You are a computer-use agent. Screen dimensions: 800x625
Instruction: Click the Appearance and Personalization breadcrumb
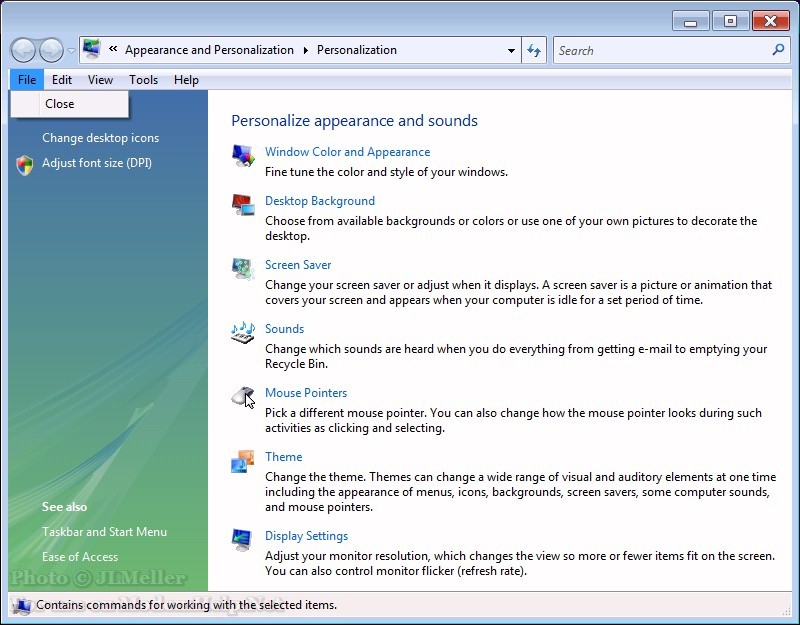click(209, 50)
